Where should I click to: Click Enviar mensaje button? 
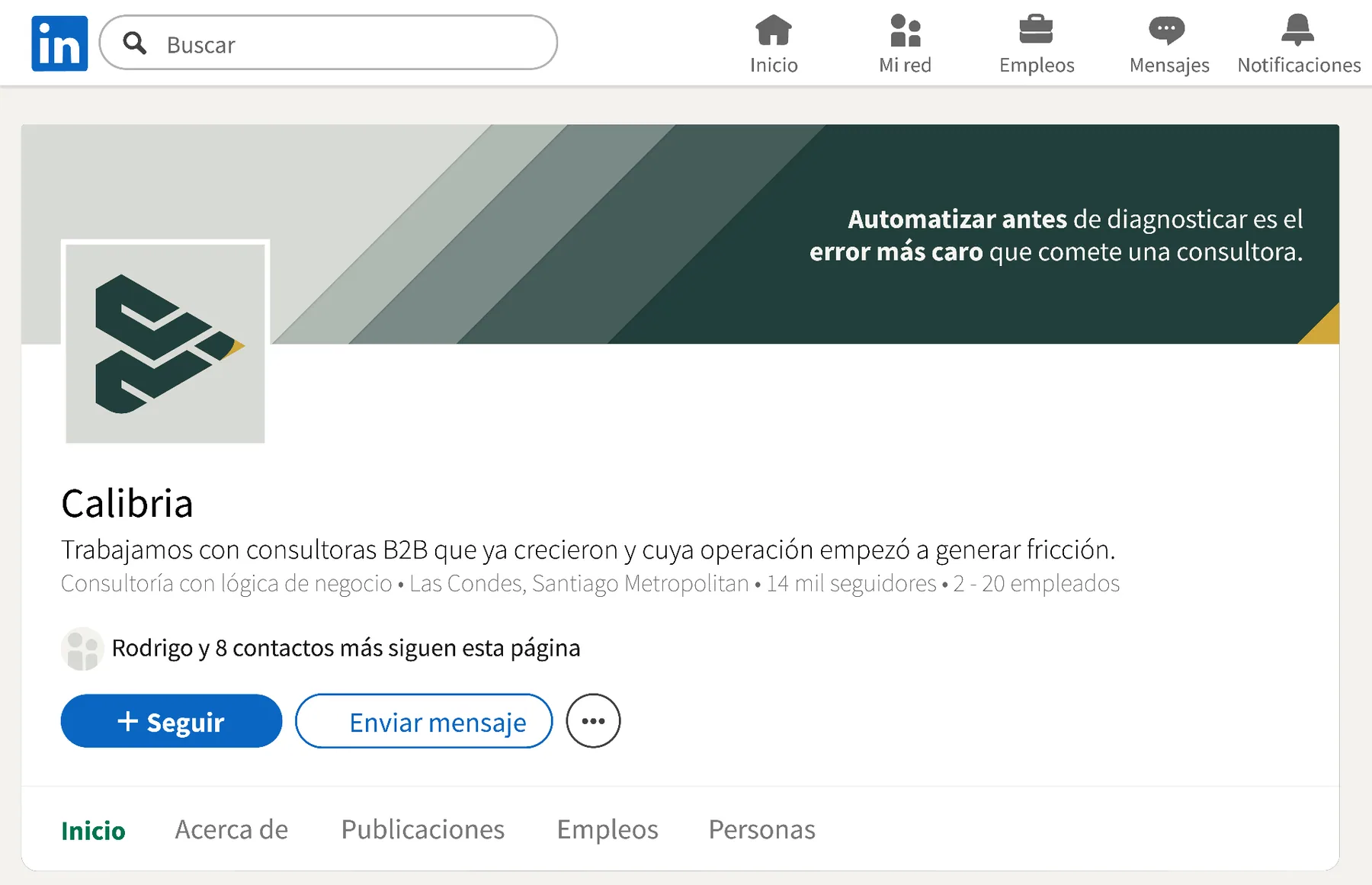424,721
